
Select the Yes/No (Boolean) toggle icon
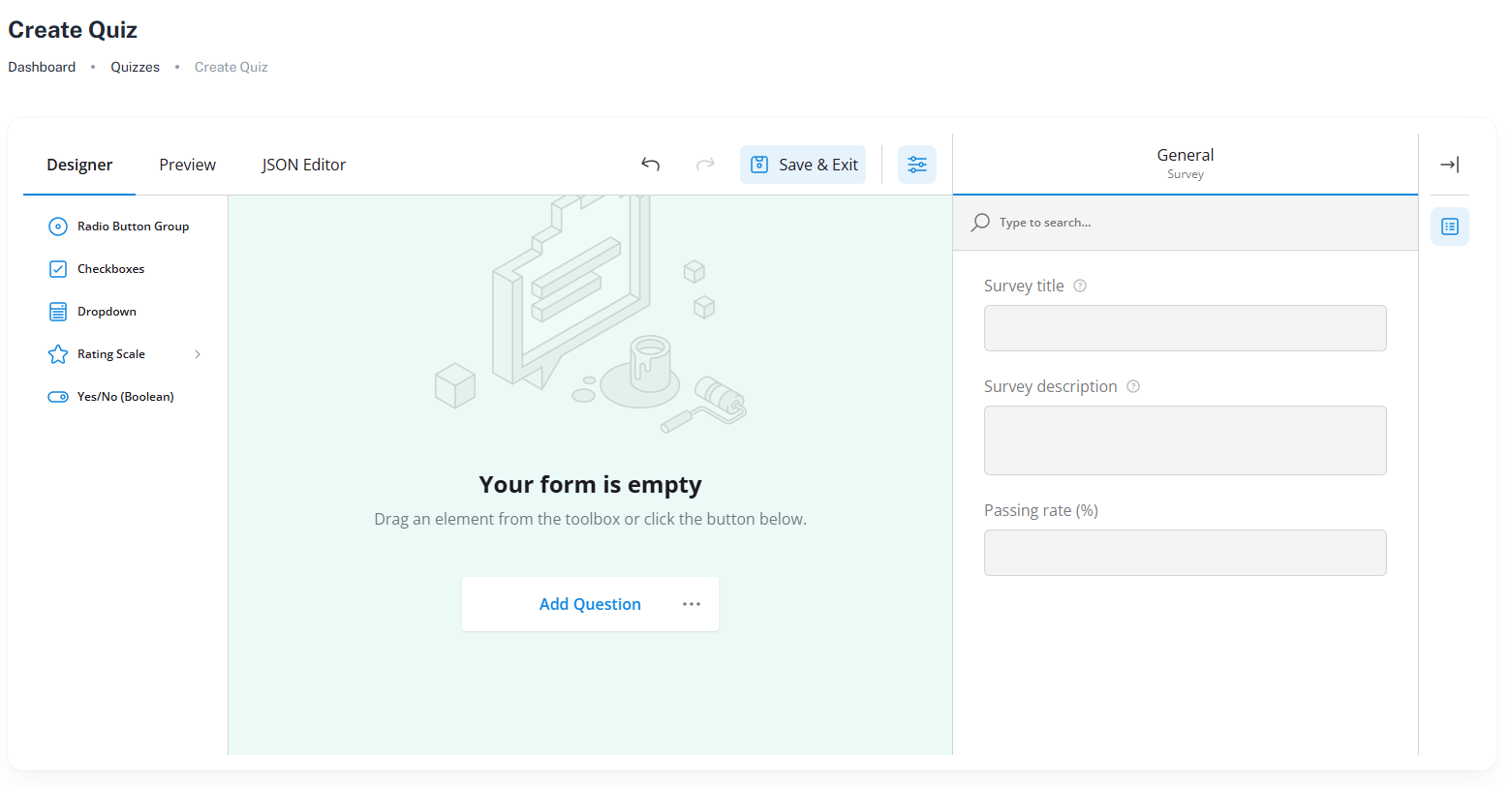(58, 396)
